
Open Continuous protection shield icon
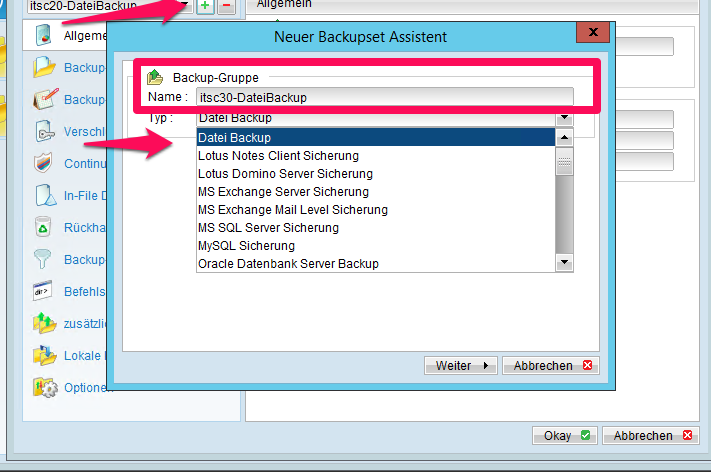tap(44, 163)
